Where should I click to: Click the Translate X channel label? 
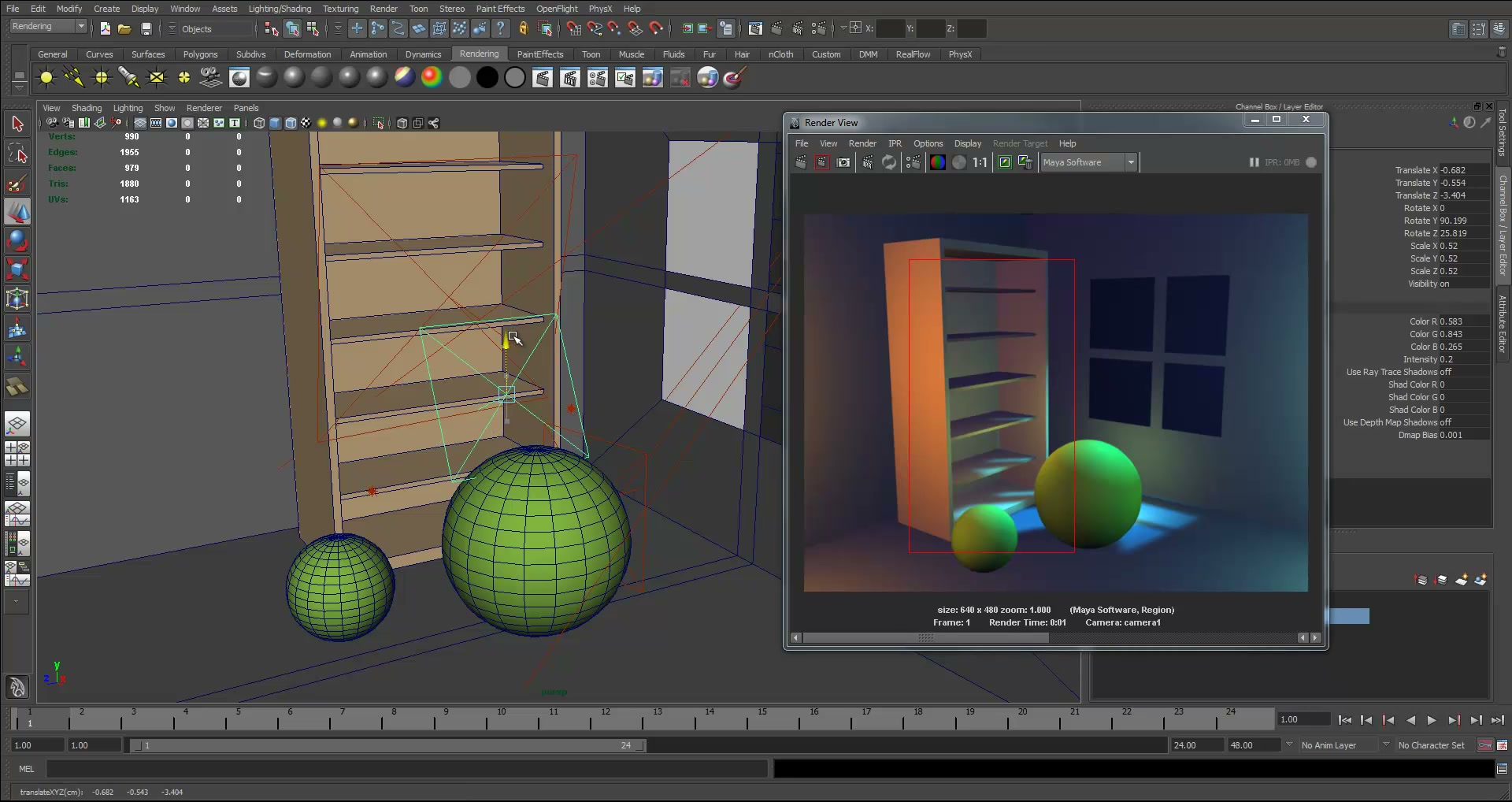coord(1416,170)
